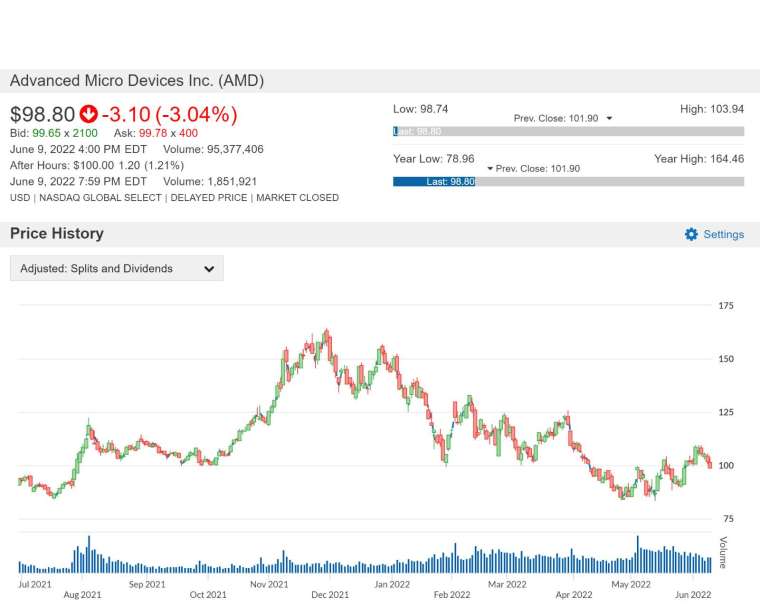This screenshot has width=760, height=616.
Task: Click the USD currency label
Action: tap(20, 198)
